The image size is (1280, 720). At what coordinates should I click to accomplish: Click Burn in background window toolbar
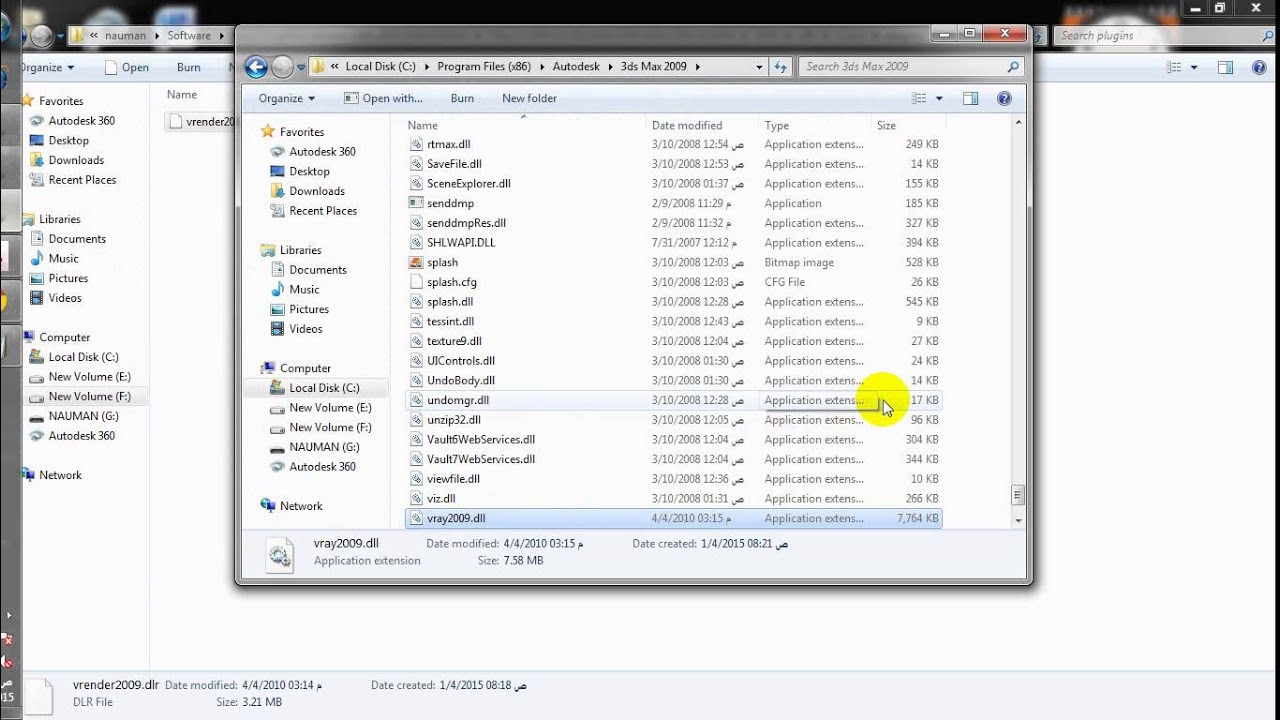(x=188, y=67)
